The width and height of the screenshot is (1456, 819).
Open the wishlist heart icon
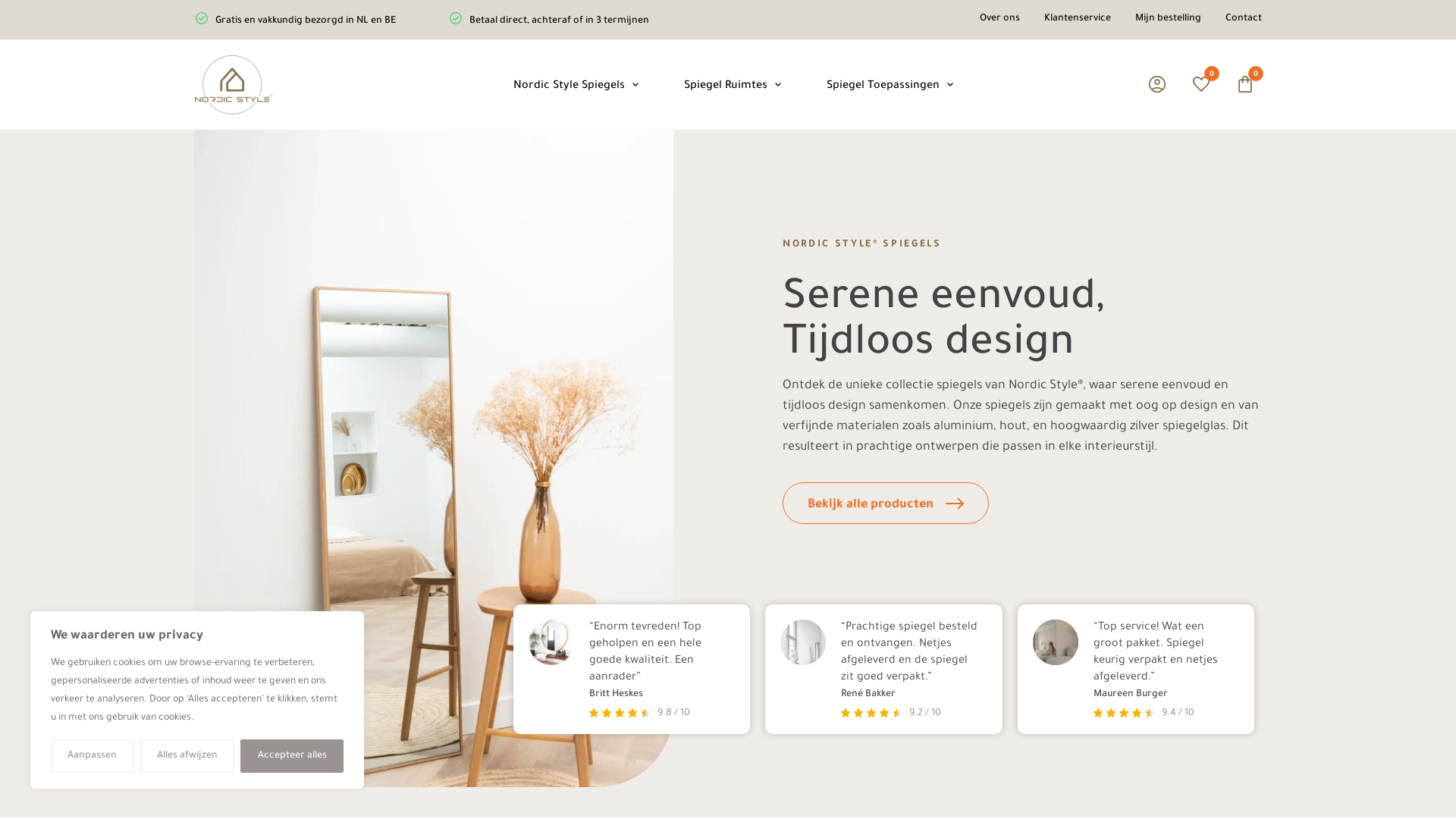coord(1201,84)
